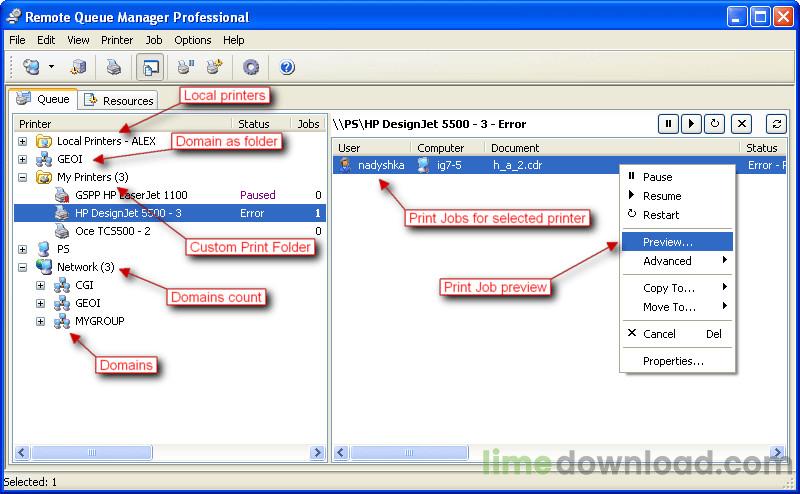Choose Pause in the context menu
The image size is (800, 494).
678,177
